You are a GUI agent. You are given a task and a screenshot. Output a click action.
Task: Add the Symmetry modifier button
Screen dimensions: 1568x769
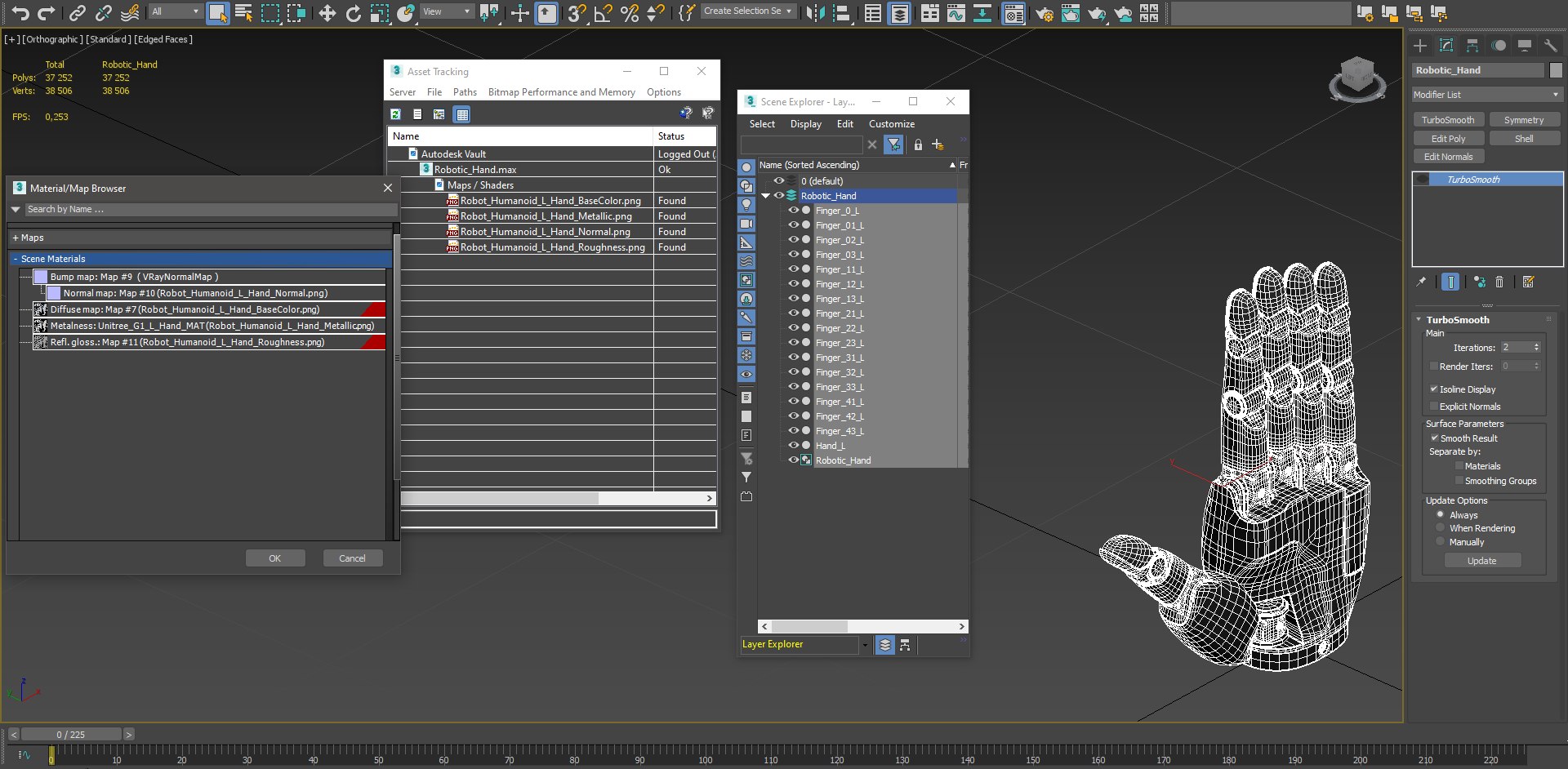(1524, 120)
